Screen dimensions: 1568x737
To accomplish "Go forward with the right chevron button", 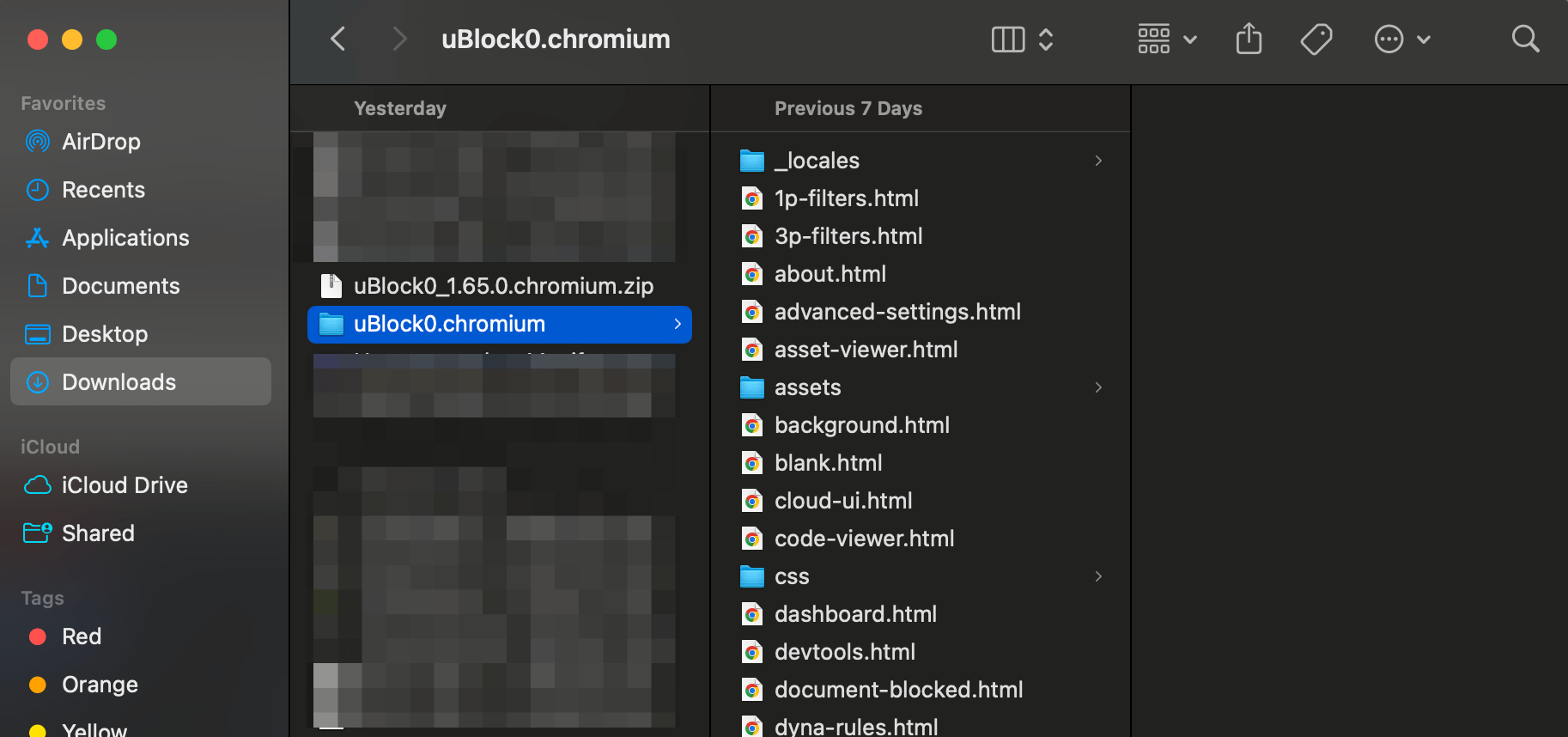I will [399, 39].
